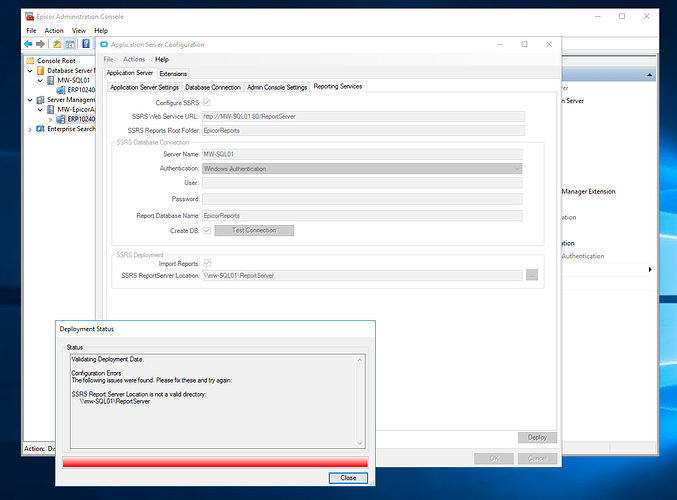Click the status scrollbar down arrow
This screenshot has width=677, height=500.
point(360,443)
